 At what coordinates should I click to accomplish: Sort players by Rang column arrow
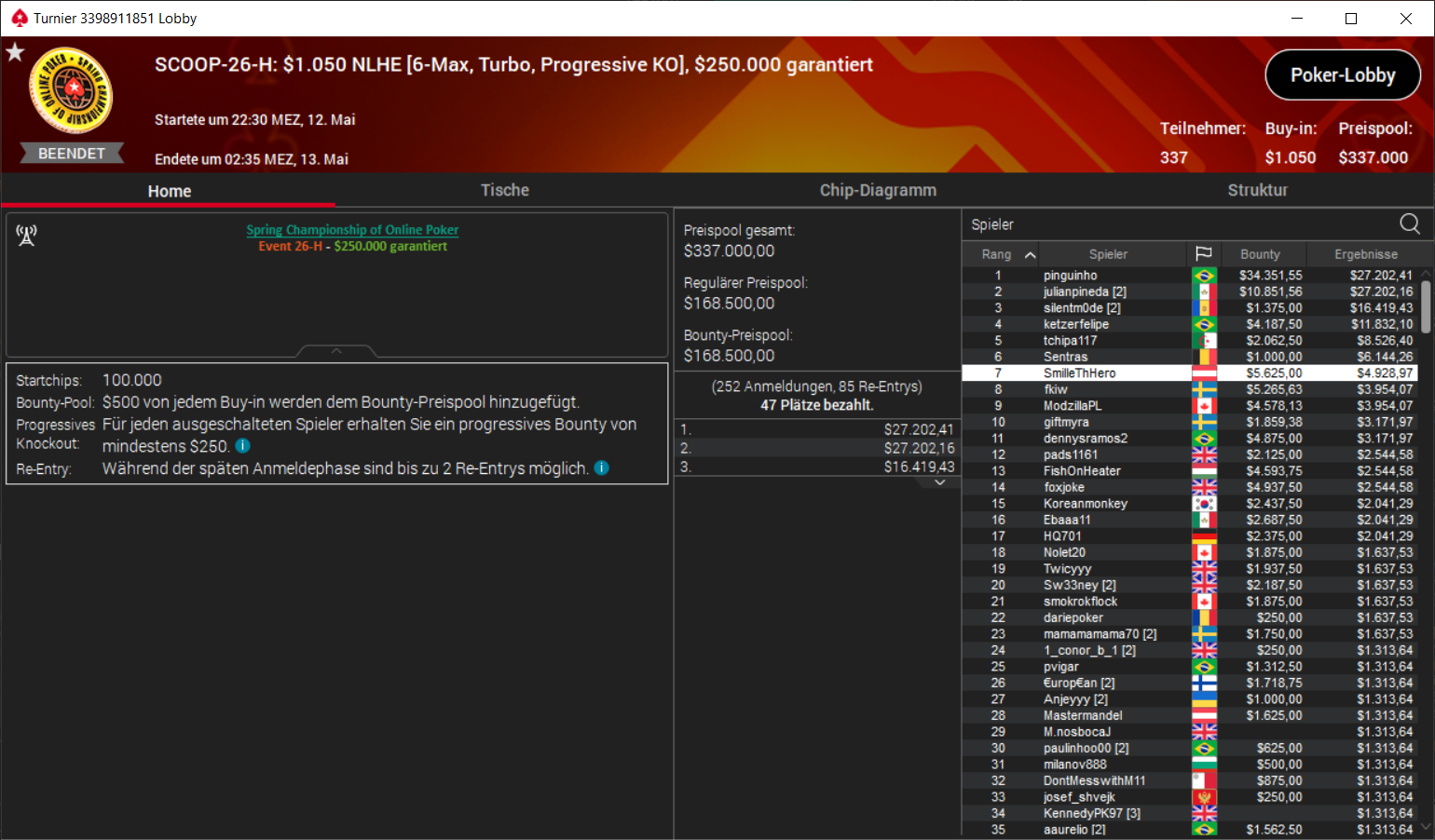[1030, 254]
